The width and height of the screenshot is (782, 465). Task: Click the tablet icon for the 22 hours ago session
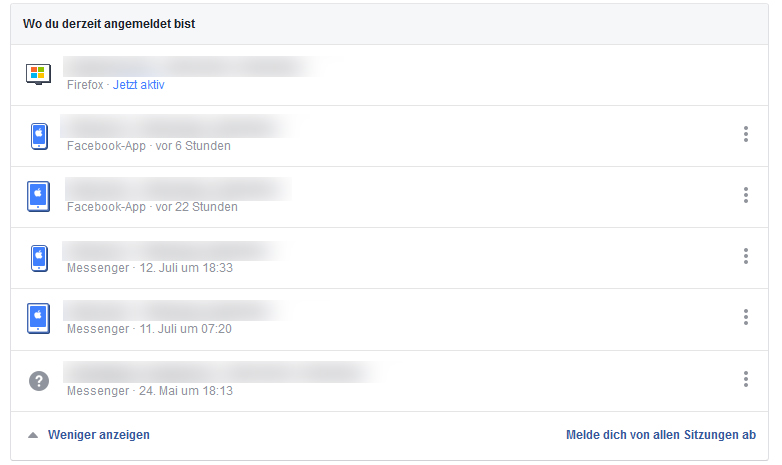[x=38, y=196]
